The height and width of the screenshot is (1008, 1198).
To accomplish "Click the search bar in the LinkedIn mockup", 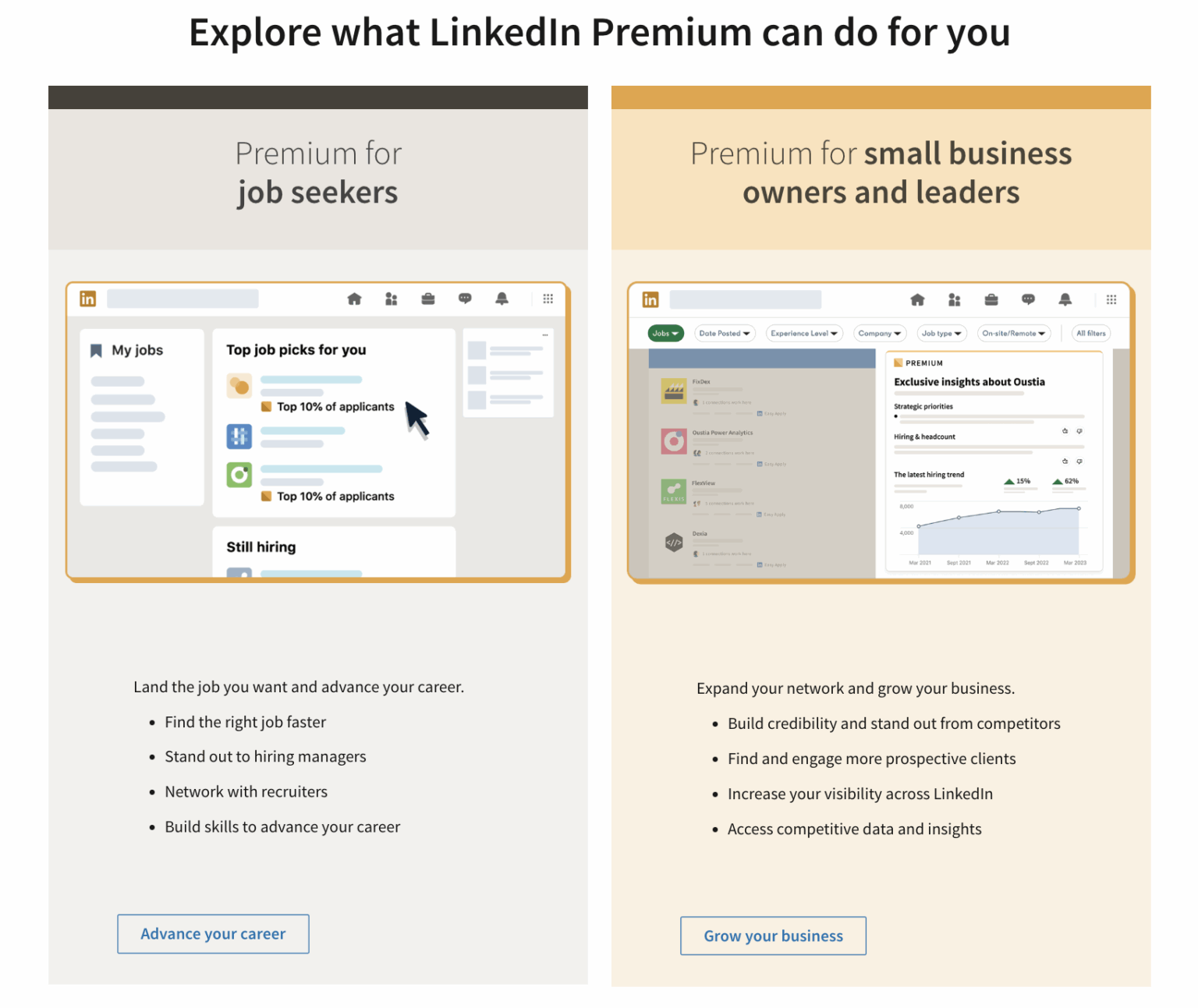I will click(183, 298).
